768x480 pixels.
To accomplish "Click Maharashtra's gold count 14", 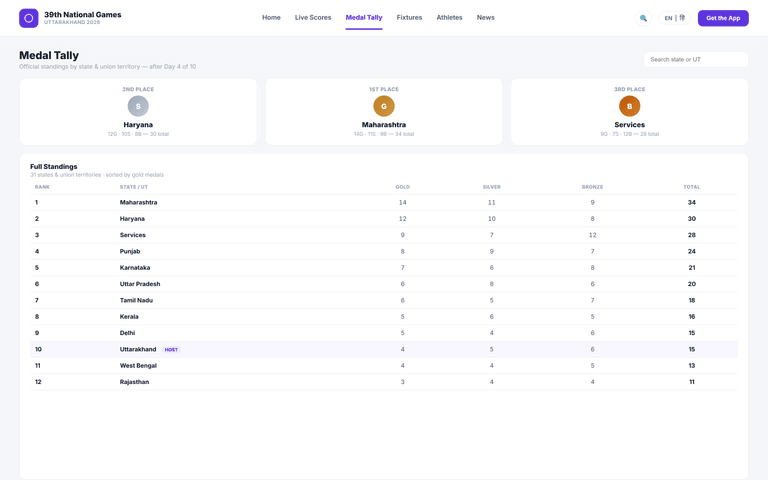I will (403, 202).
